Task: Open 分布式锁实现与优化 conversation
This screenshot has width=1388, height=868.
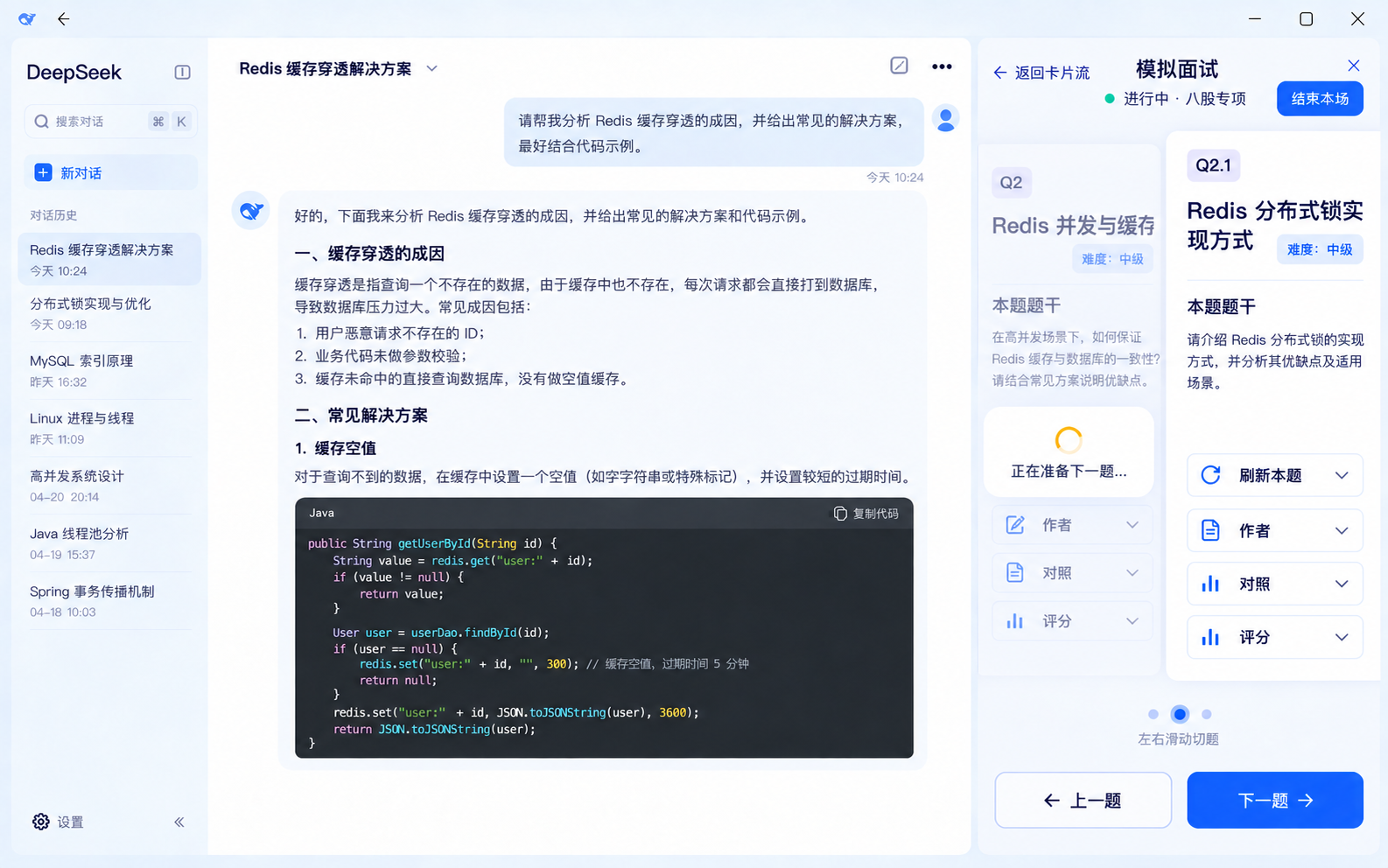Action: click(109, 313)
